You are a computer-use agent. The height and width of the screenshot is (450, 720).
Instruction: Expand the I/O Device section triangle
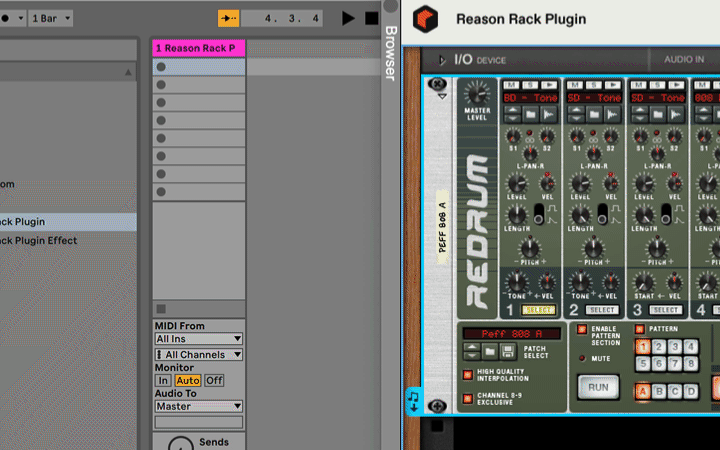click(x=442, y=60)
